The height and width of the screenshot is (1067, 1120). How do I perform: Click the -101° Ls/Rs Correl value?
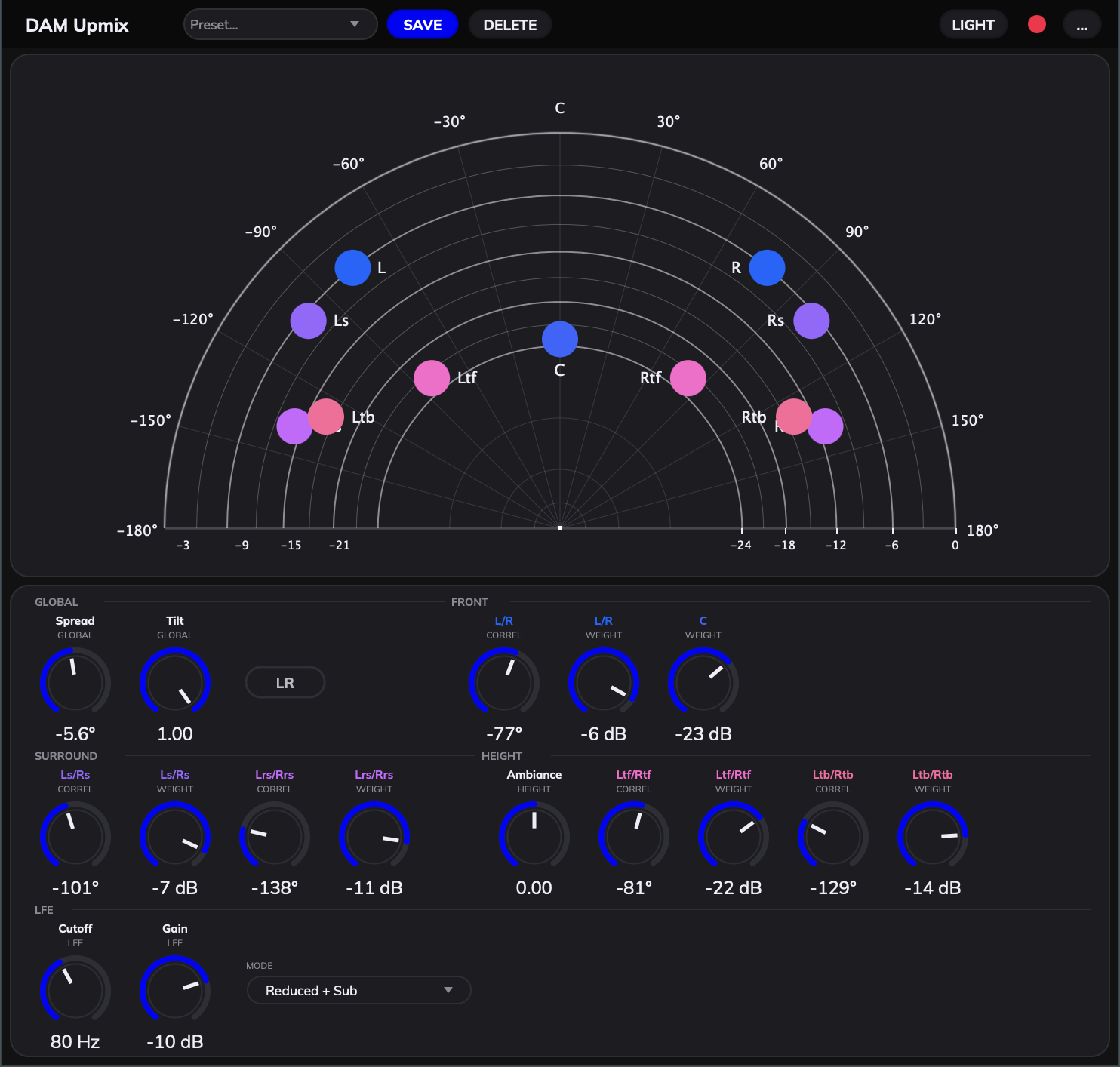tap(75, 888)
